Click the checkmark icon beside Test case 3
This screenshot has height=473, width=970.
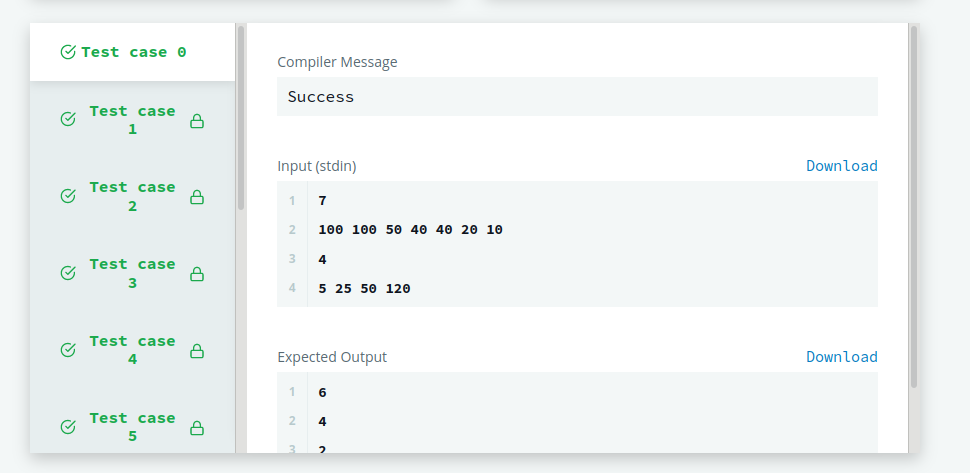68,273
